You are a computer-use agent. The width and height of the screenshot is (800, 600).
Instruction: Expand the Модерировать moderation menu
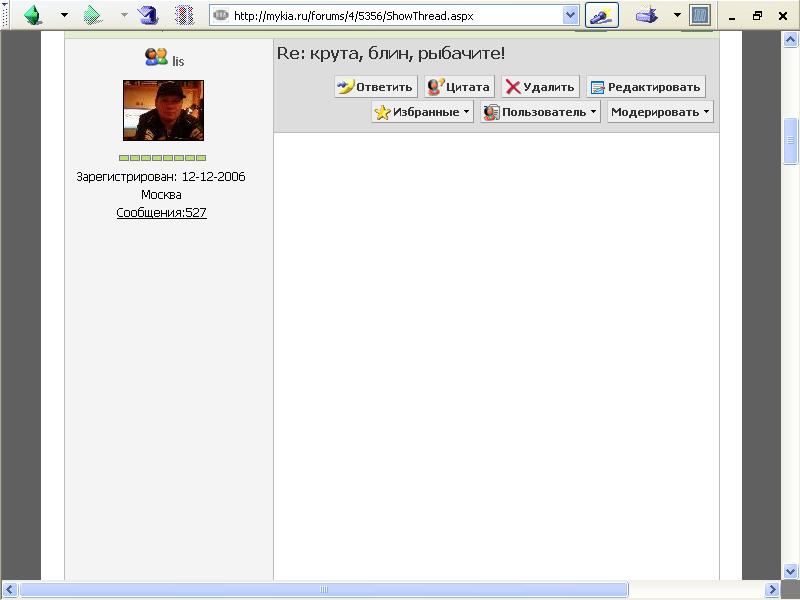point(660,112)
